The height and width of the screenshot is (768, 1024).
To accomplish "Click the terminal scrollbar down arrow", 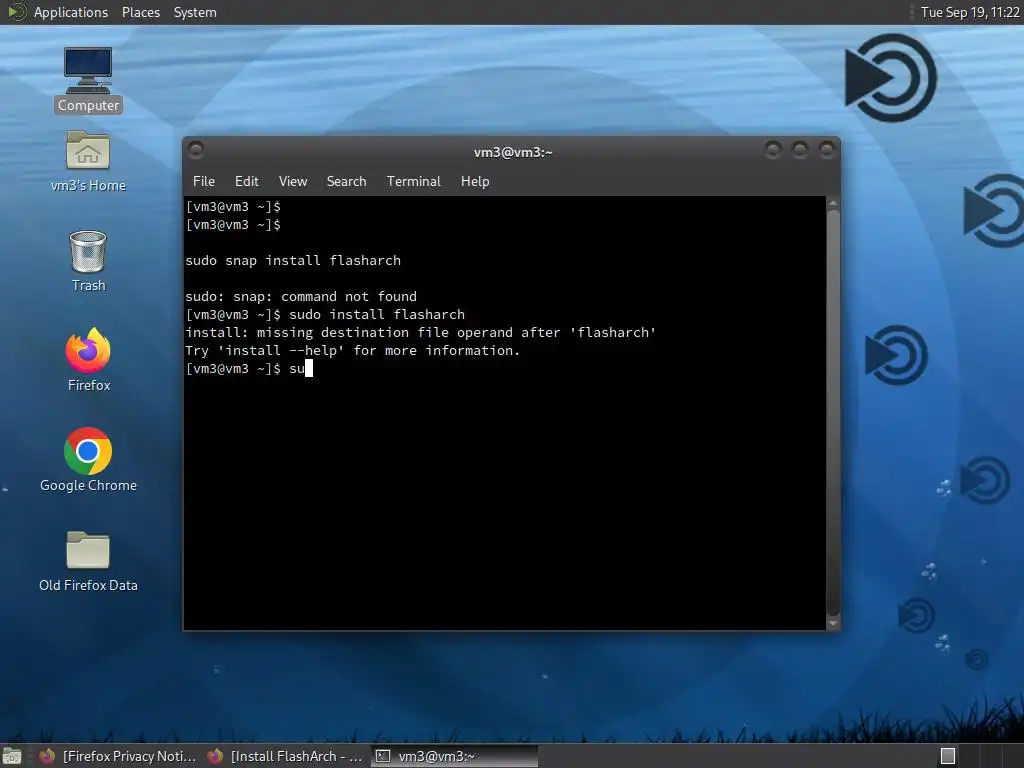I will coord(833,623).
